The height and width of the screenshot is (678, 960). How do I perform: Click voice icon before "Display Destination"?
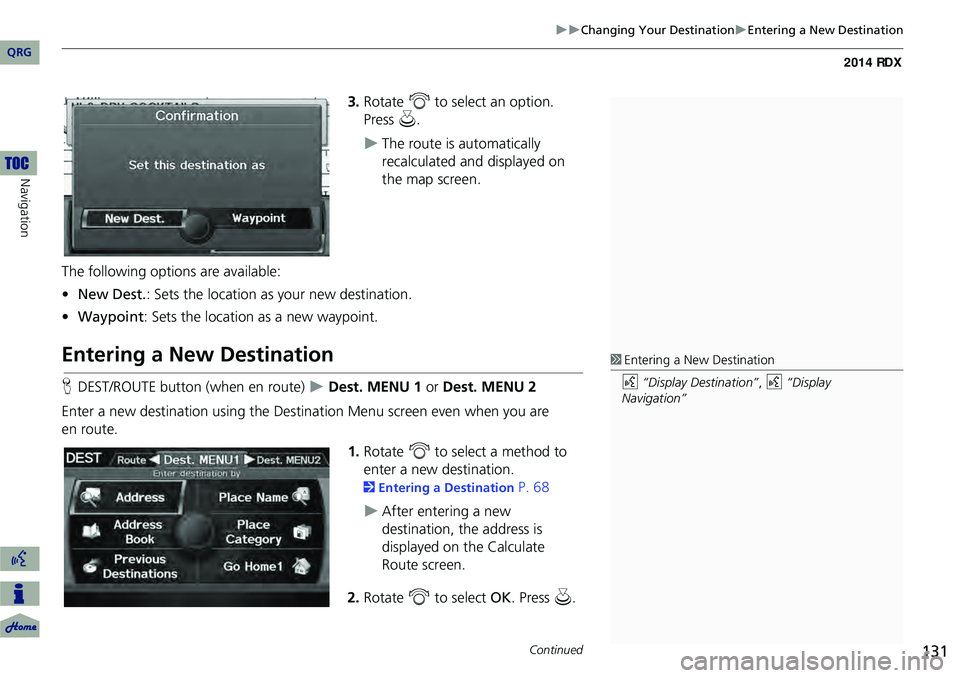(x=630, y=383)
